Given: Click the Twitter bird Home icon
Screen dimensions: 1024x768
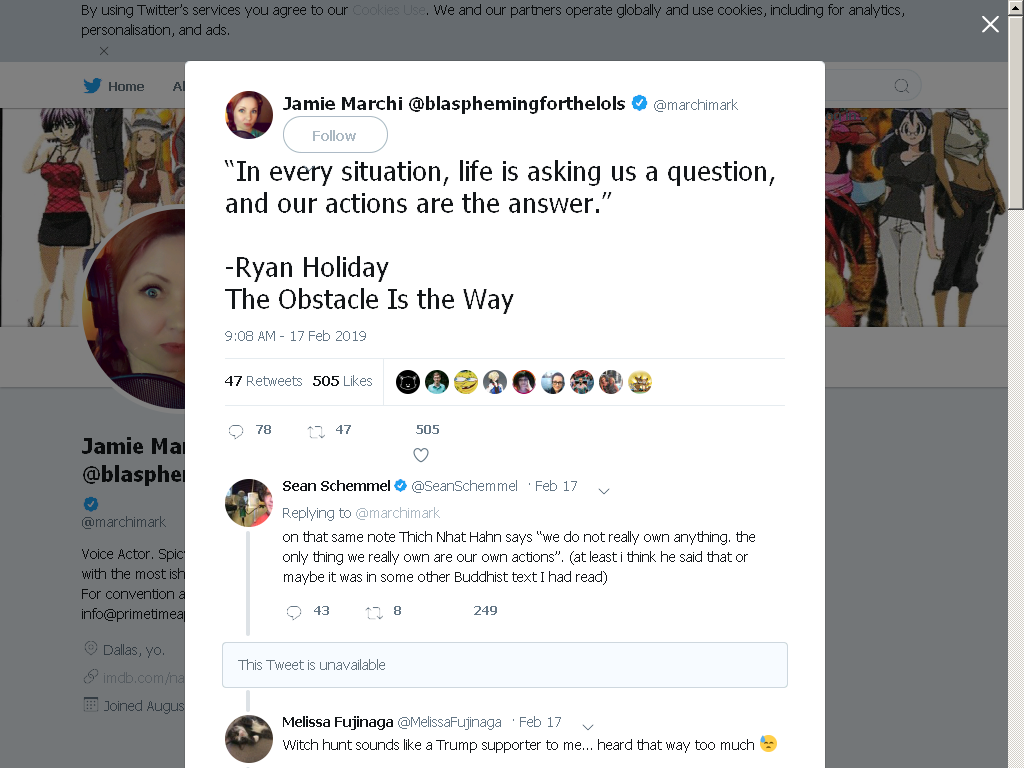Looking at the screenshot, I should pos(92,86).
